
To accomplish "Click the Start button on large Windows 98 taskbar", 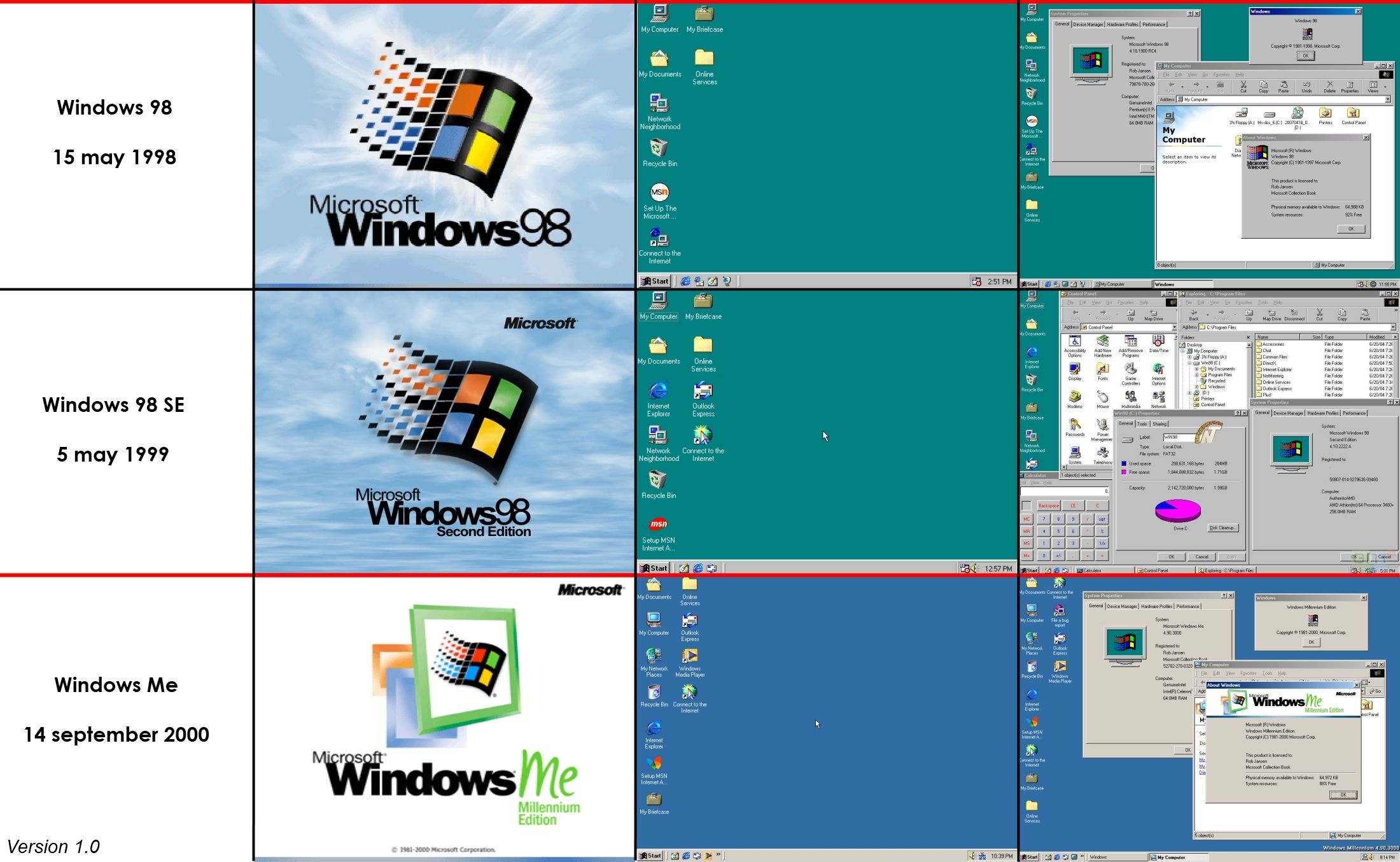I will coord(655,281).
